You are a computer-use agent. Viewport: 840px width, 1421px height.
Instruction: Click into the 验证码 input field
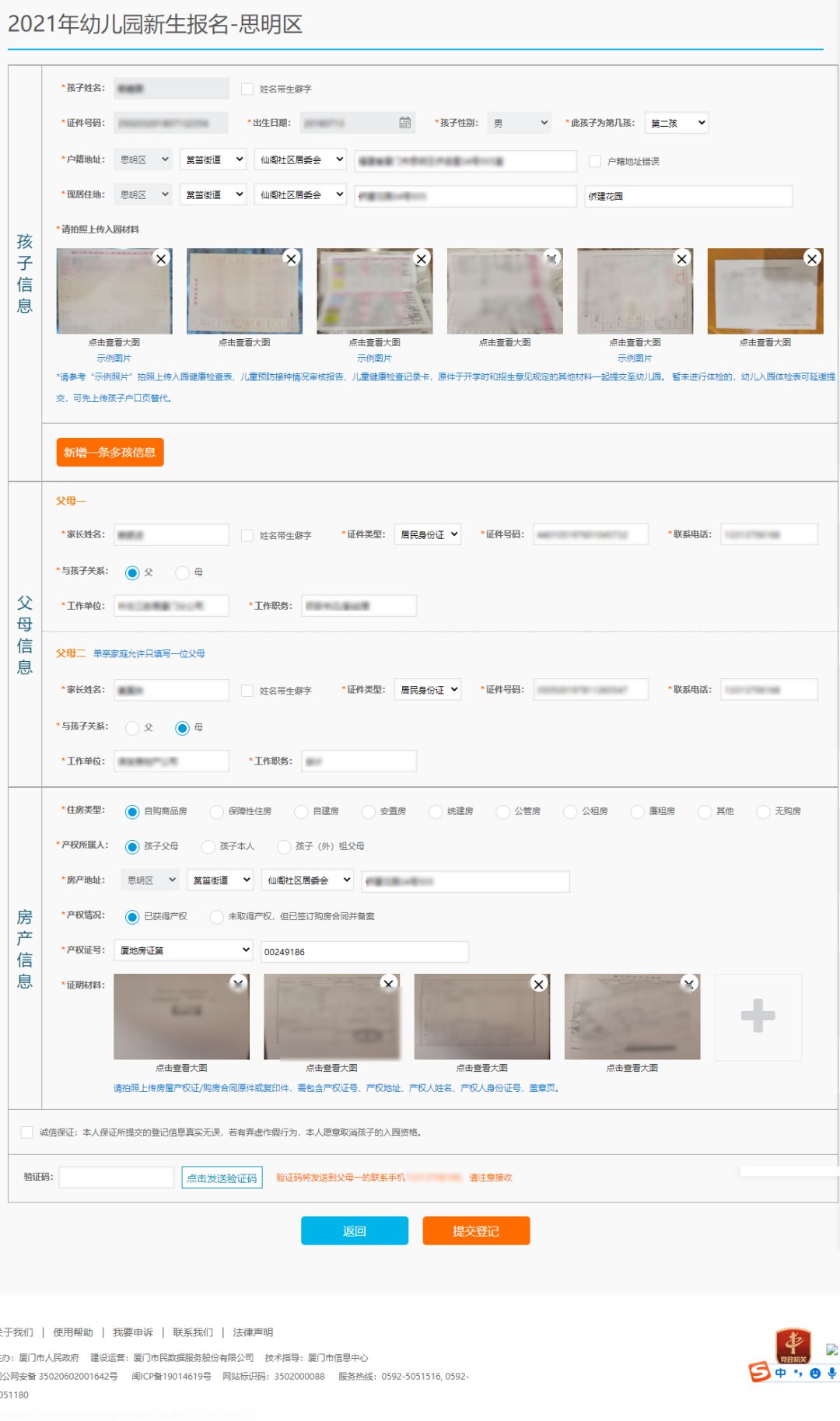click(117, 1178)
